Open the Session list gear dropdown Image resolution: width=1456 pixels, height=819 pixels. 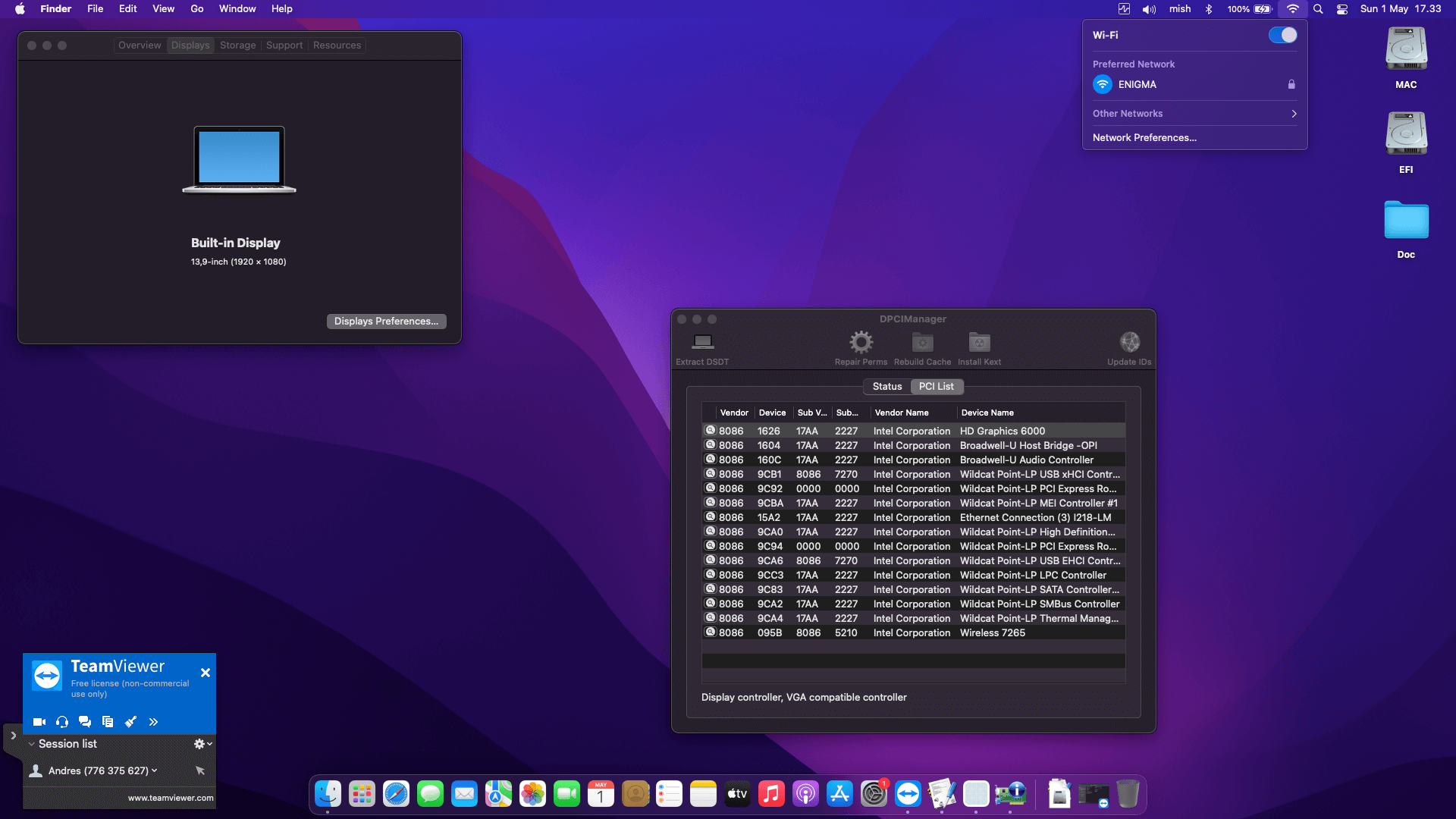[x=202, y=744]
